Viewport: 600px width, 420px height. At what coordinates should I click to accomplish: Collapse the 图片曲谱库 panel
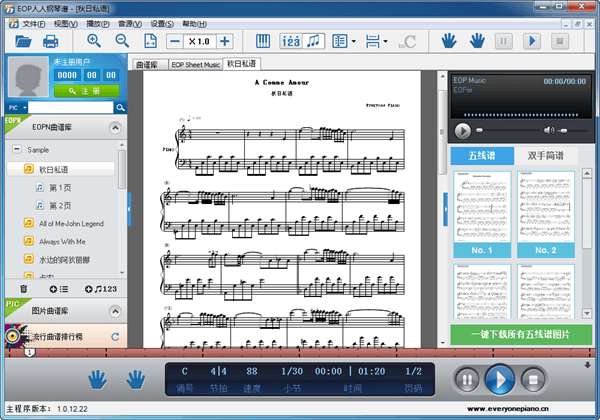coord(115,311)
